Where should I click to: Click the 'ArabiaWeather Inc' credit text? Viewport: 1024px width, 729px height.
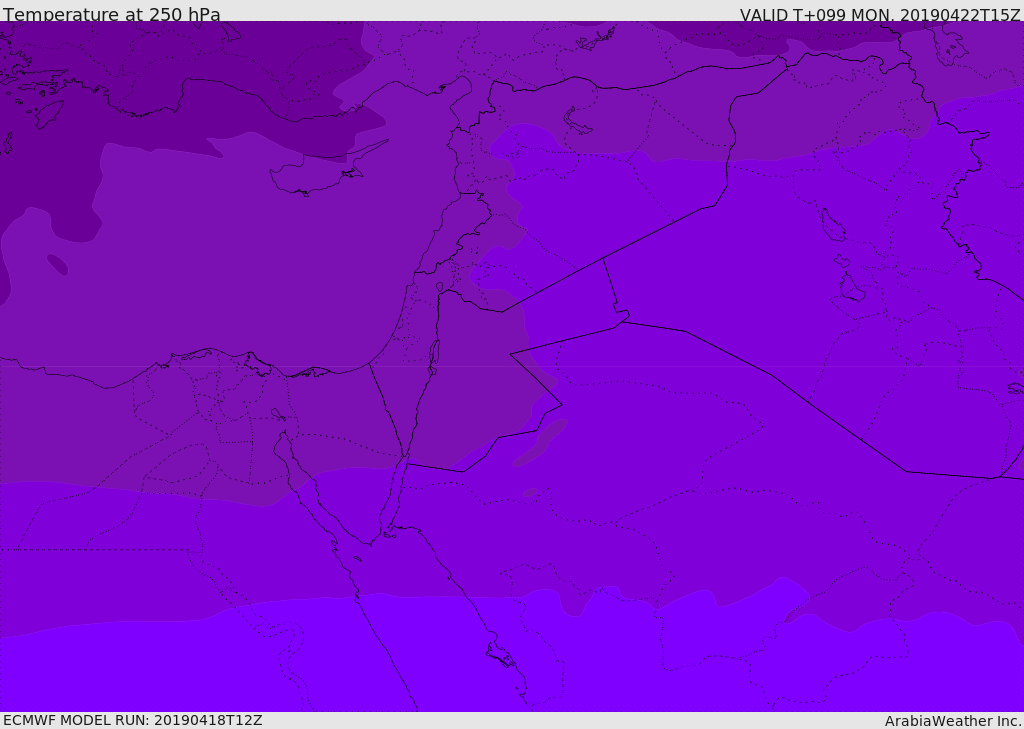click(953, 721)
